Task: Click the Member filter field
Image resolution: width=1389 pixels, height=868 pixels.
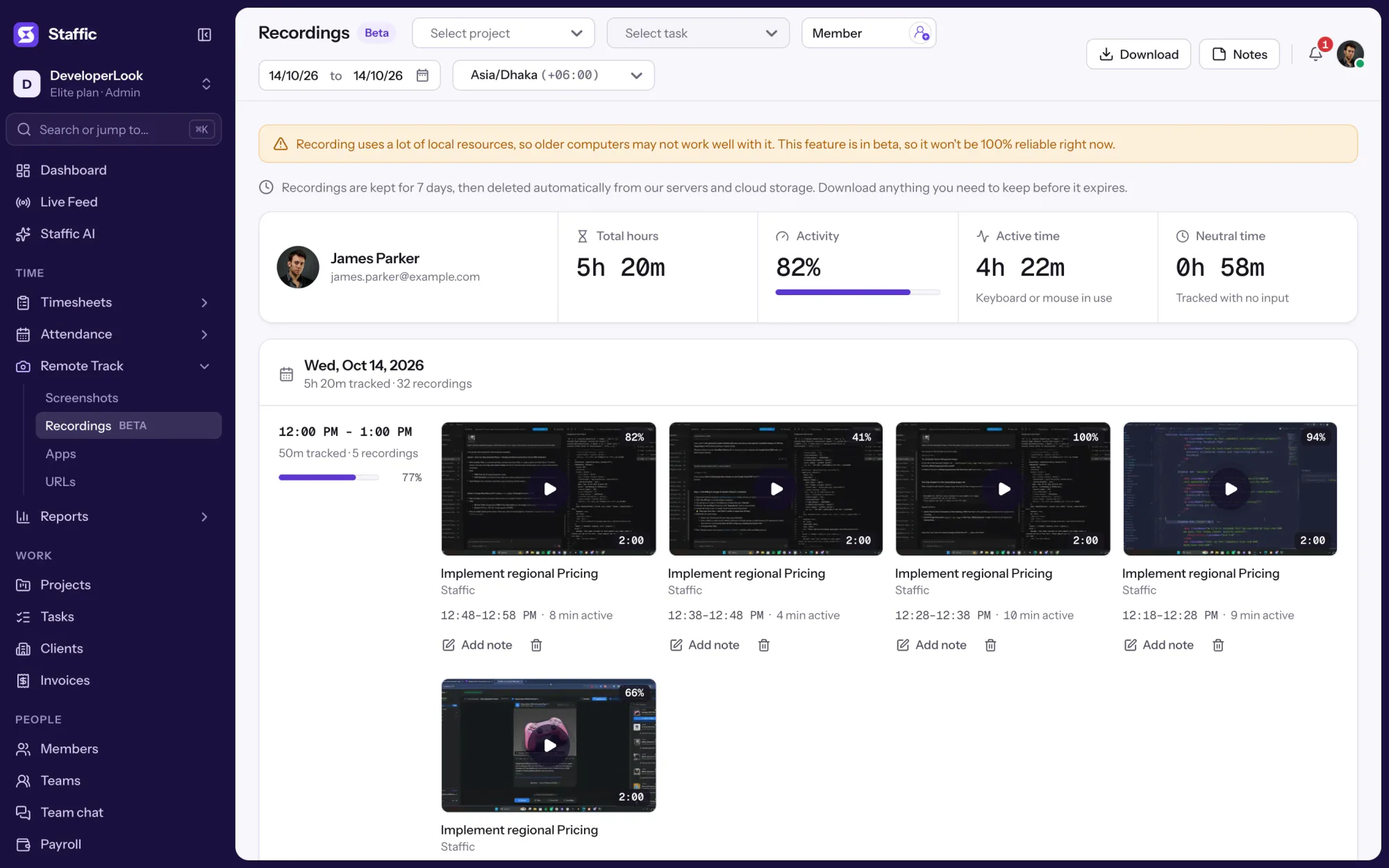Action: pyautogui.click(x=869, y=33)
